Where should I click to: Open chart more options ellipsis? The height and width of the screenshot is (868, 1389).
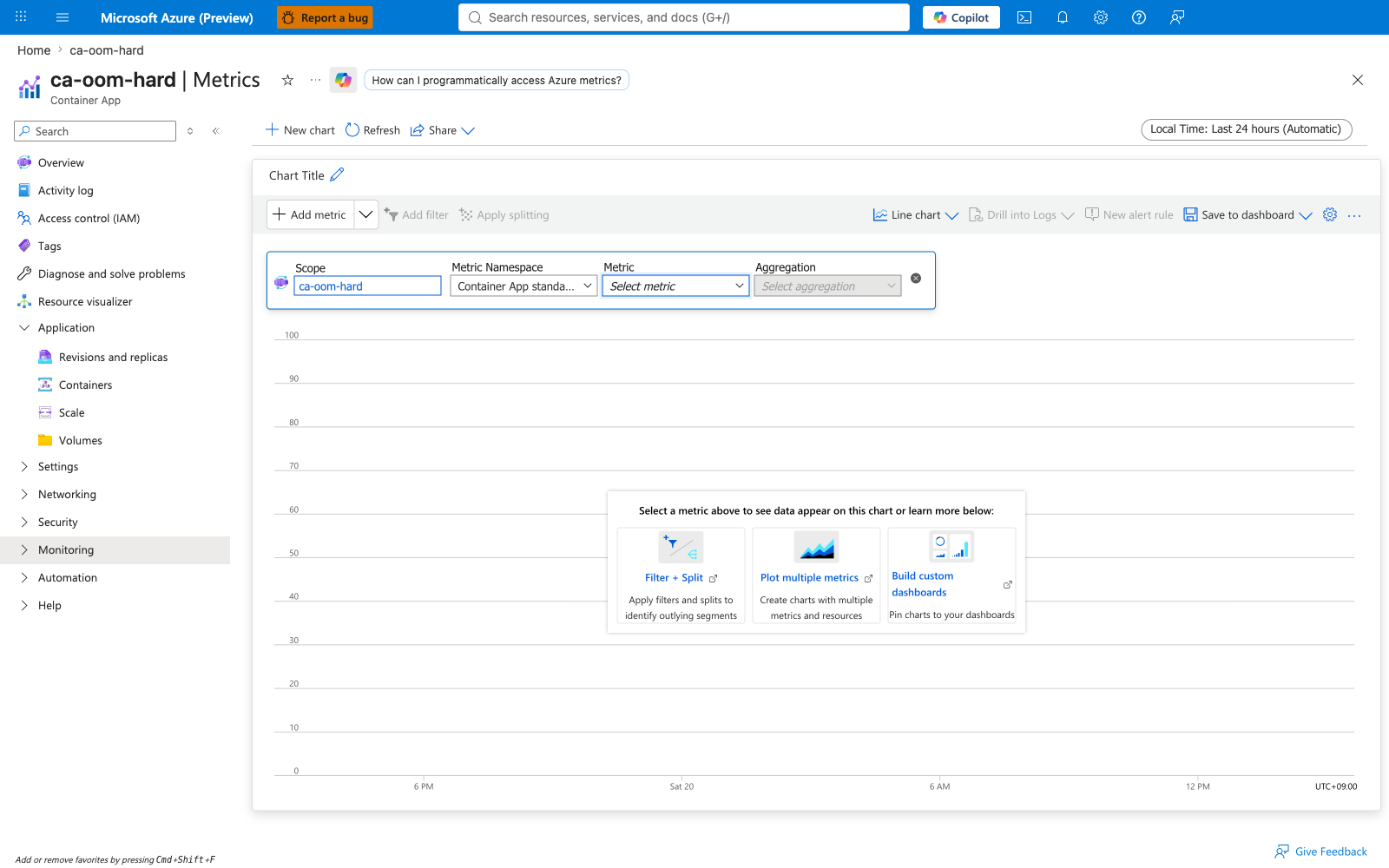click(1354, 215)
